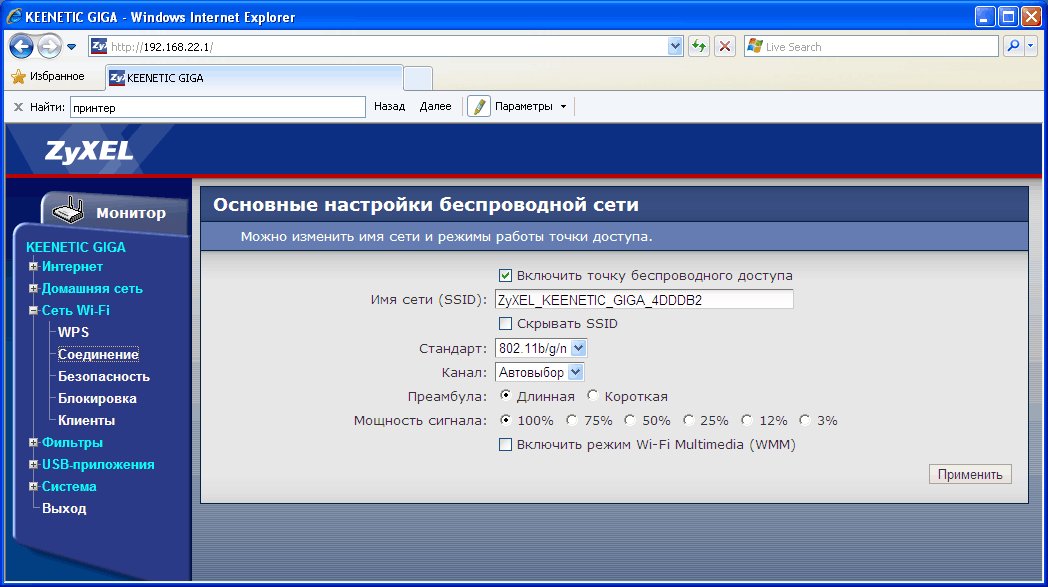Open recent pages dropdown next to Forward
This screenshot has width=1048, height=587.
[x=72, y=47]
